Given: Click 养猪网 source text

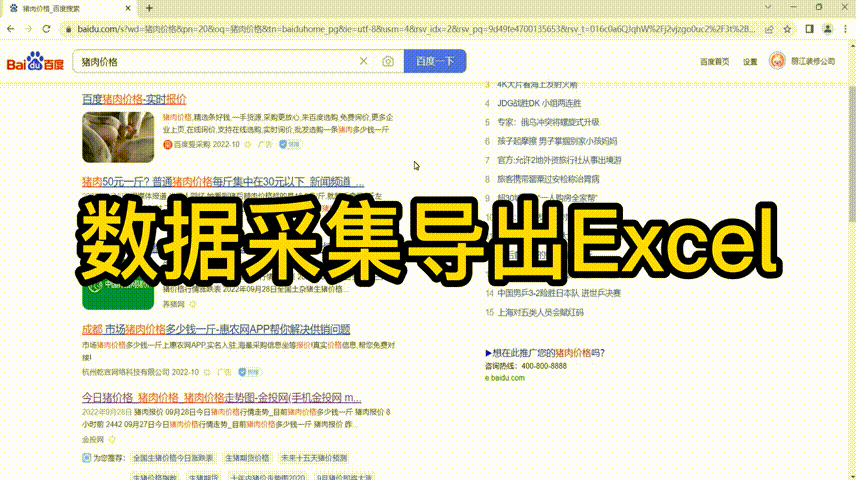Looking at the screenshot, I should click(x=174, y=304).
